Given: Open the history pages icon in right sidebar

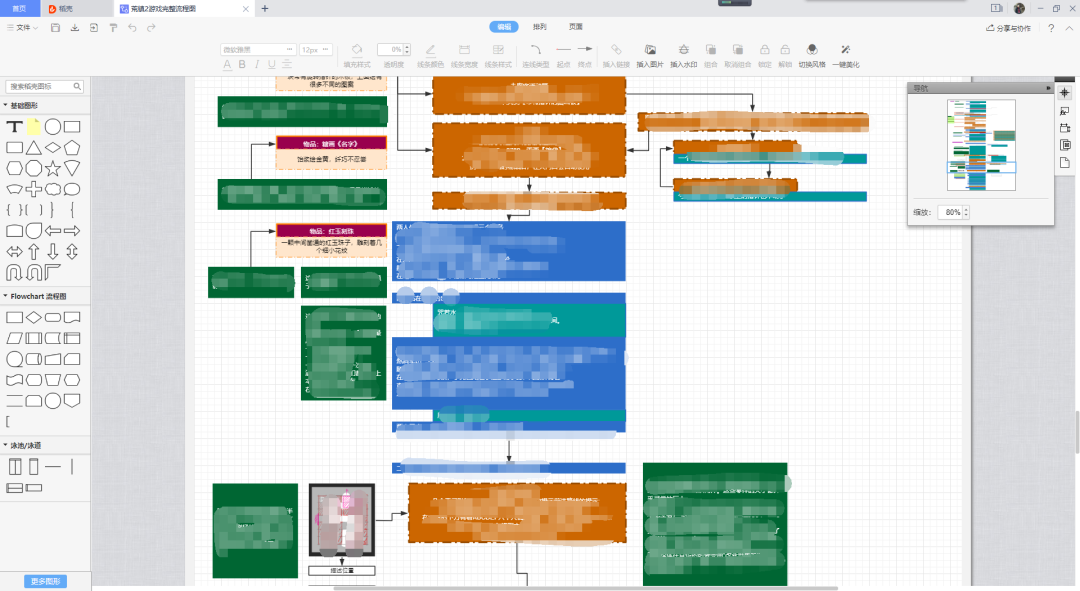Looking at the screenshot, I should click(1065, 145).
